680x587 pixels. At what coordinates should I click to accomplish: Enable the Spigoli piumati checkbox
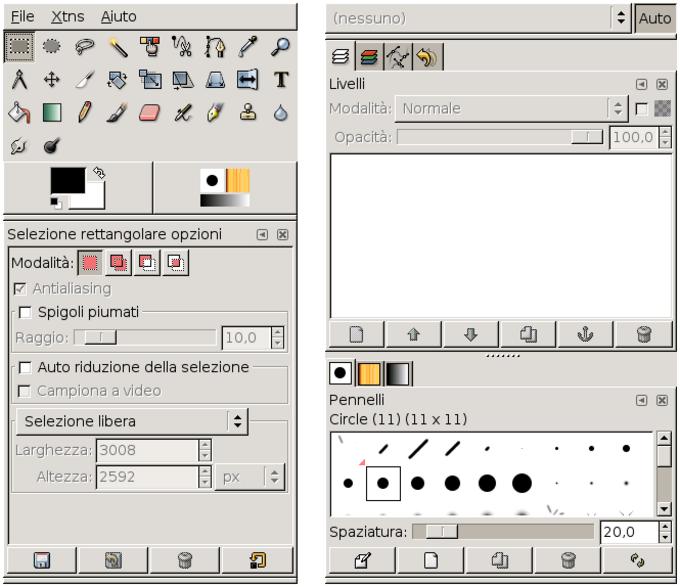tap(26, 312)
